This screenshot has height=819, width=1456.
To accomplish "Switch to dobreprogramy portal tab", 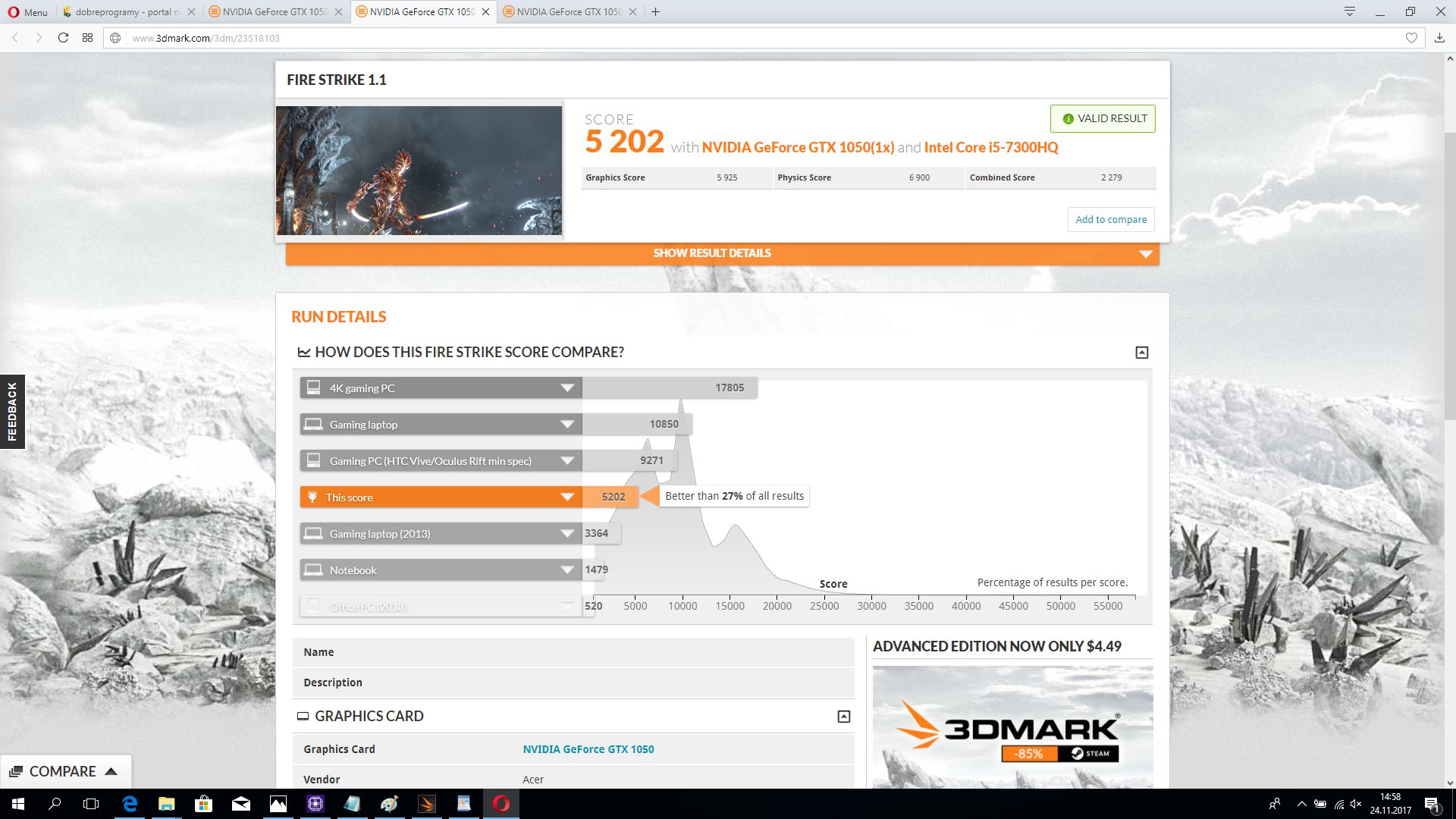I will [125, 11].
